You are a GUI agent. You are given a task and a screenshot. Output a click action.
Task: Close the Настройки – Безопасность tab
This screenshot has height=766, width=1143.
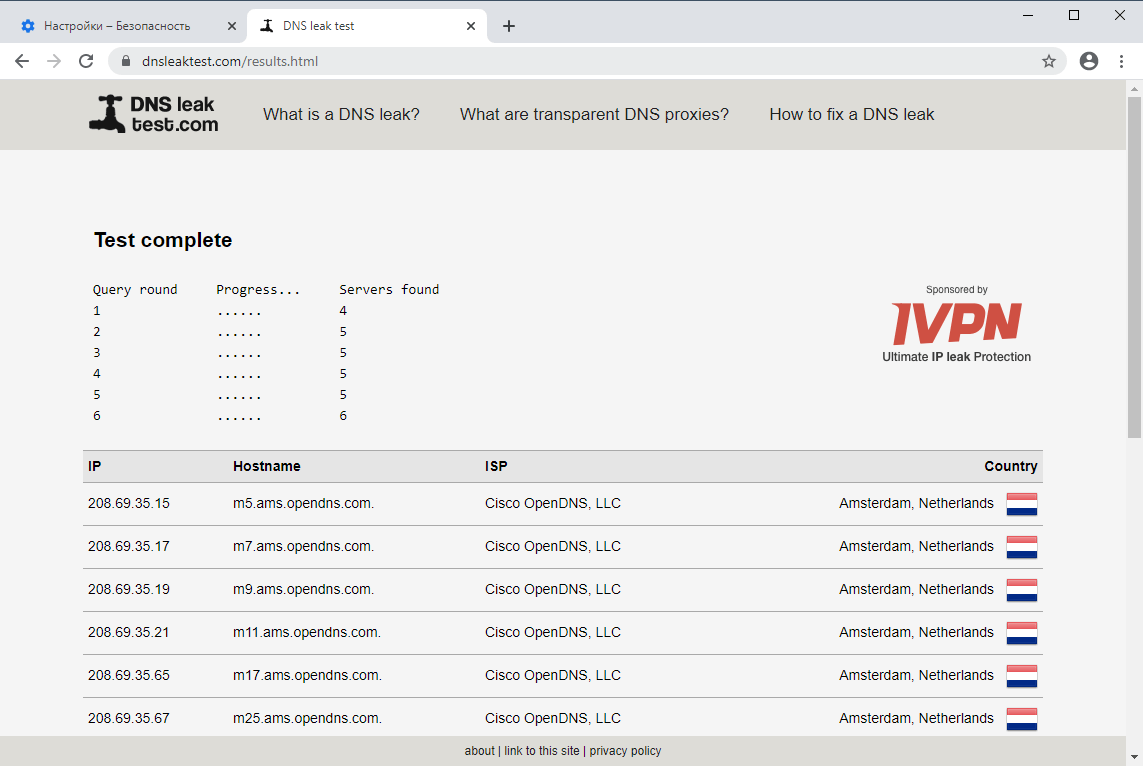point(232,26)
